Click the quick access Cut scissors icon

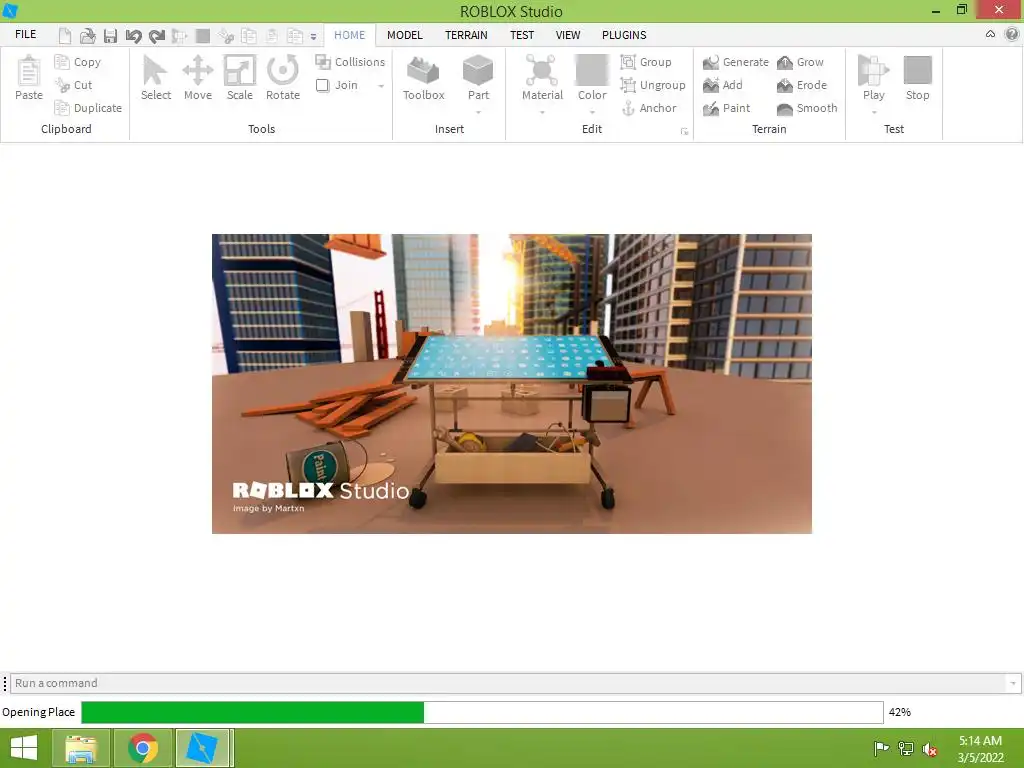(226, 35)
